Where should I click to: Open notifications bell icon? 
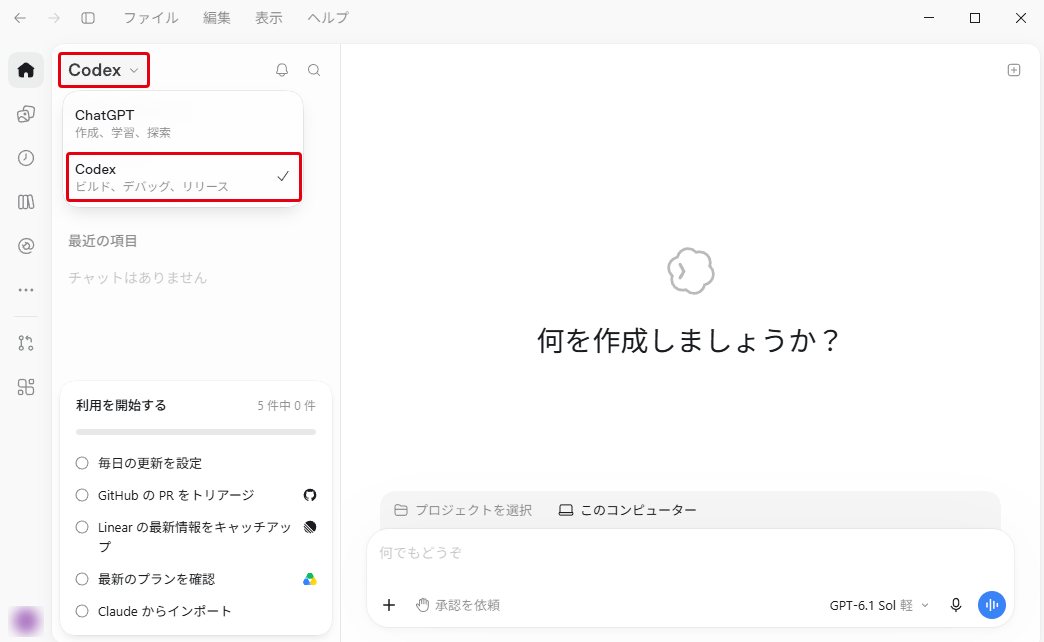282,70
